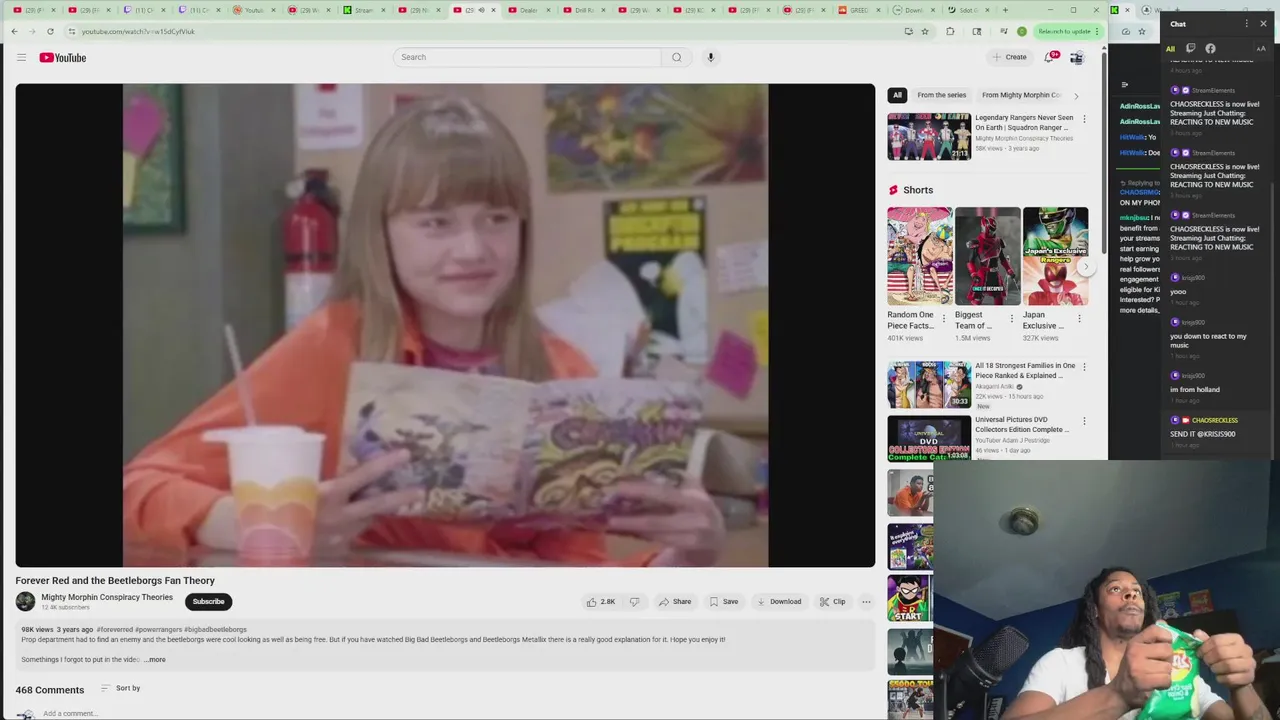Click the main video player
This screenshot has height=720, width=1280.
pos(445,325)
